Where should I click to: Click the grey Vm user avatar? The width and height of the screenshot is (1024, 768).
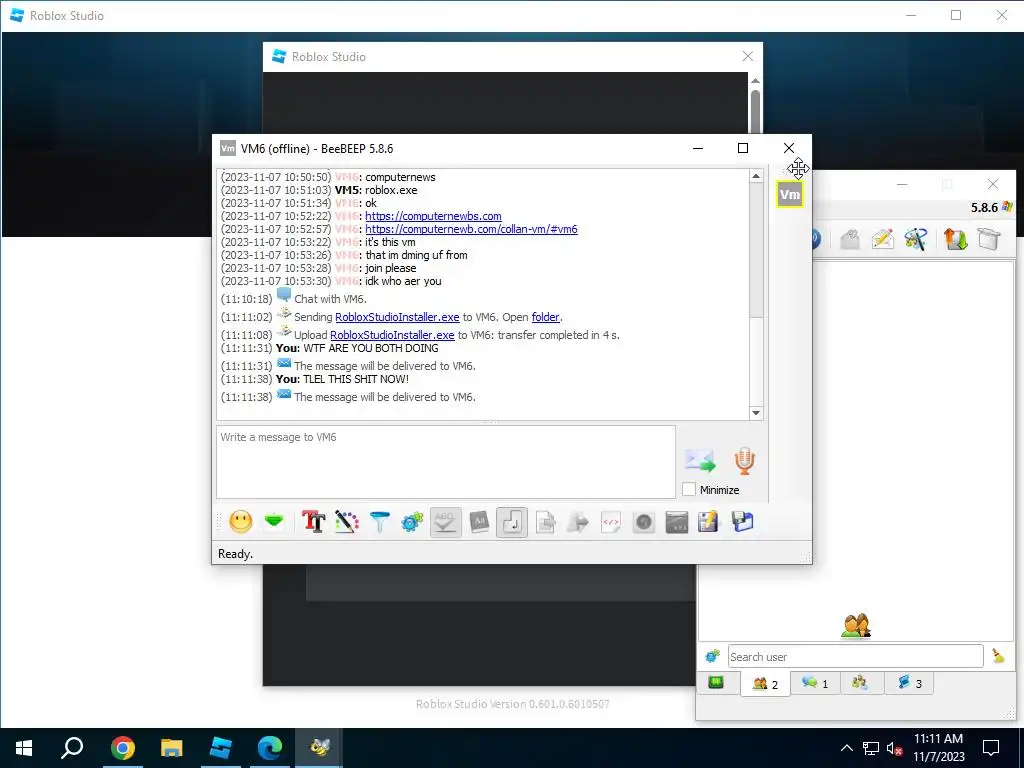790,195
